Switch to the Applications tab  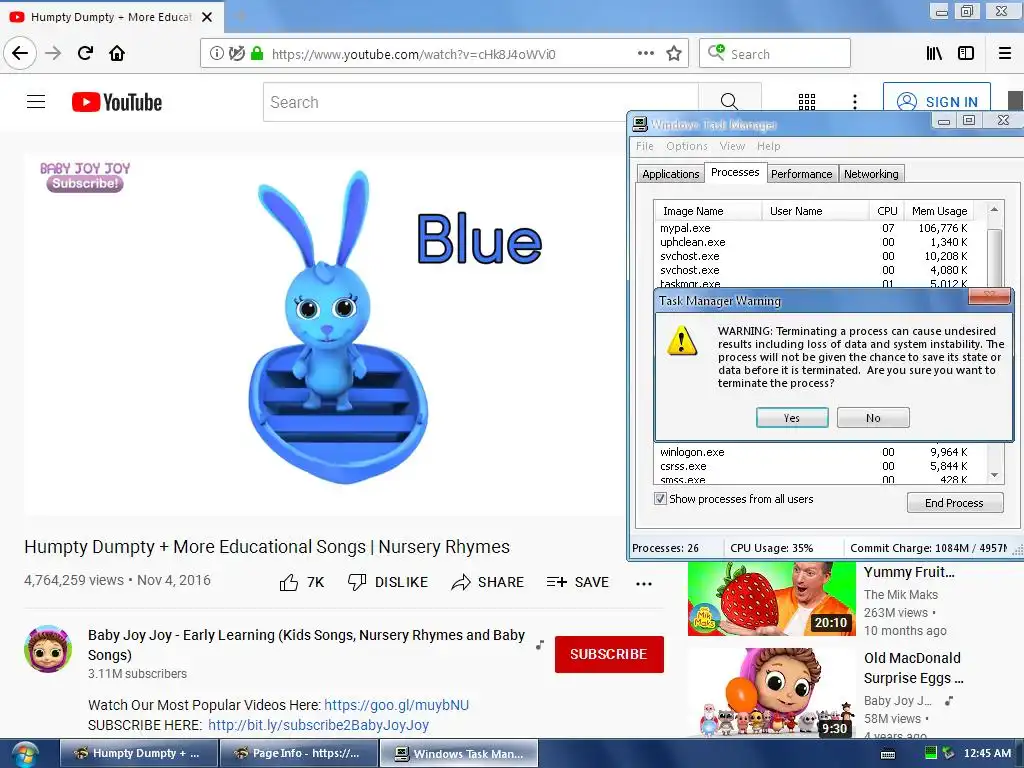point(671,174)
